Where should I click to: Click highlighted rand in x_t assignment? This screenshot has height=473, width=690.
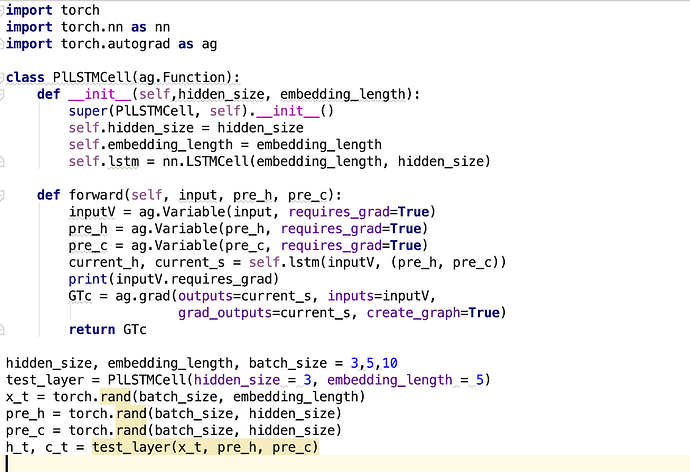tap(115, 396)
